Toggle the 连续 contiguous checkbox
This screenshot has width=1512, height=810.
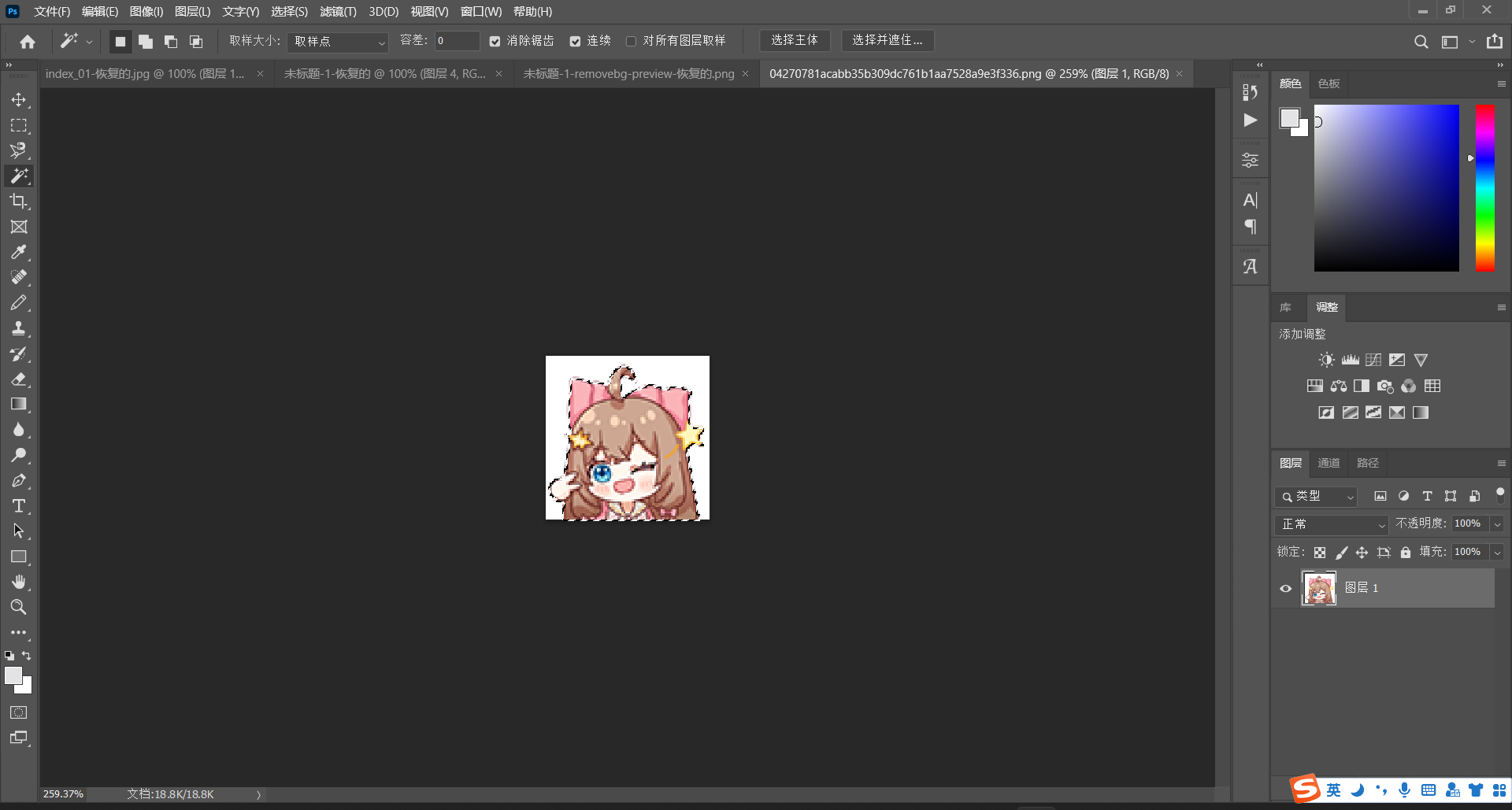[575, 42]
